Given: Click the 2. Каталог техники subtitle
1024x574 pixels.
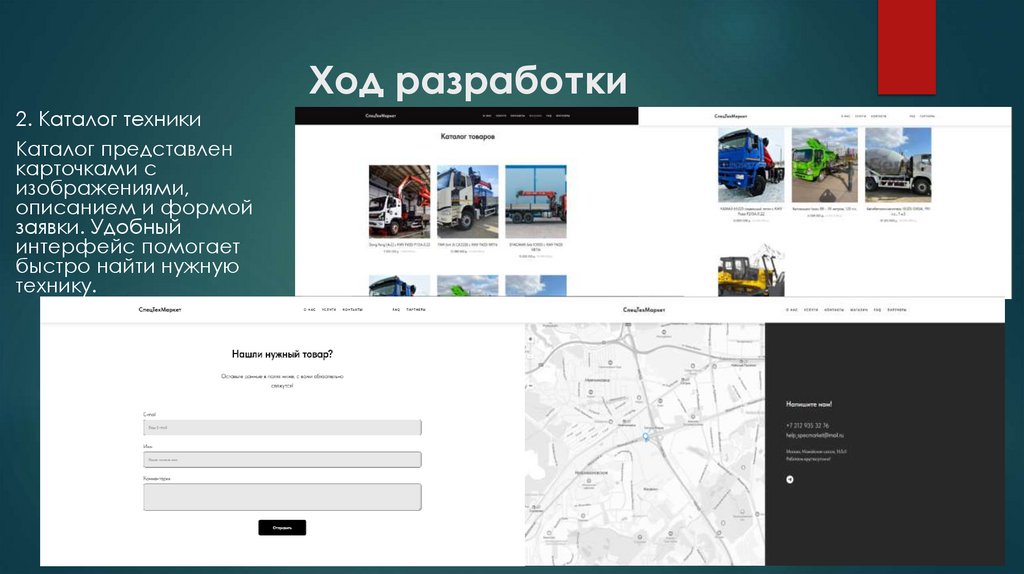Looking at the screenshot, I should point(108,120).
